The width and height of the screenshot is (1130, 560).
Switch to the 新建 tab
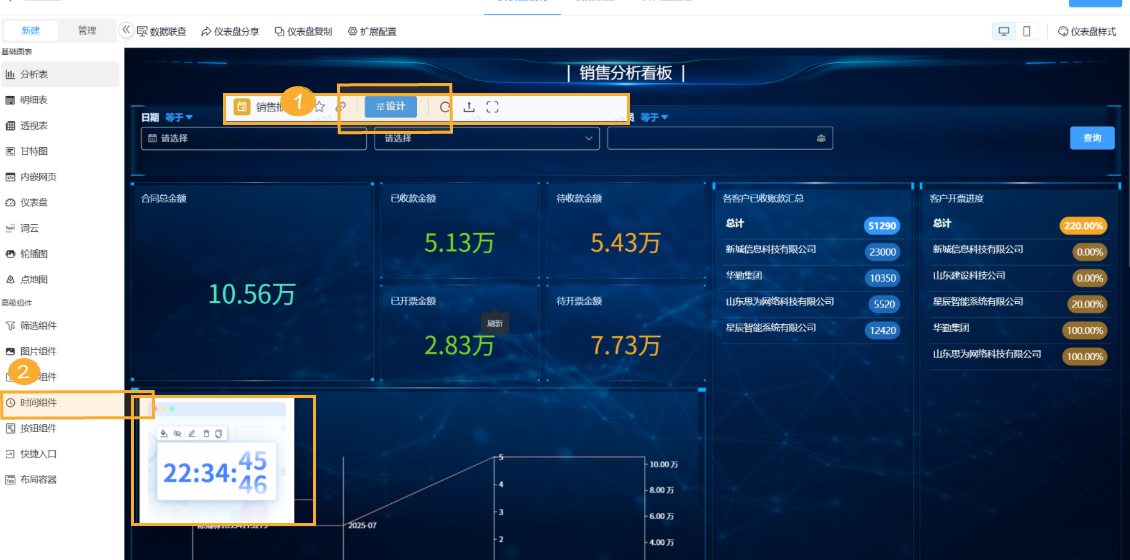tap(31, 31)
